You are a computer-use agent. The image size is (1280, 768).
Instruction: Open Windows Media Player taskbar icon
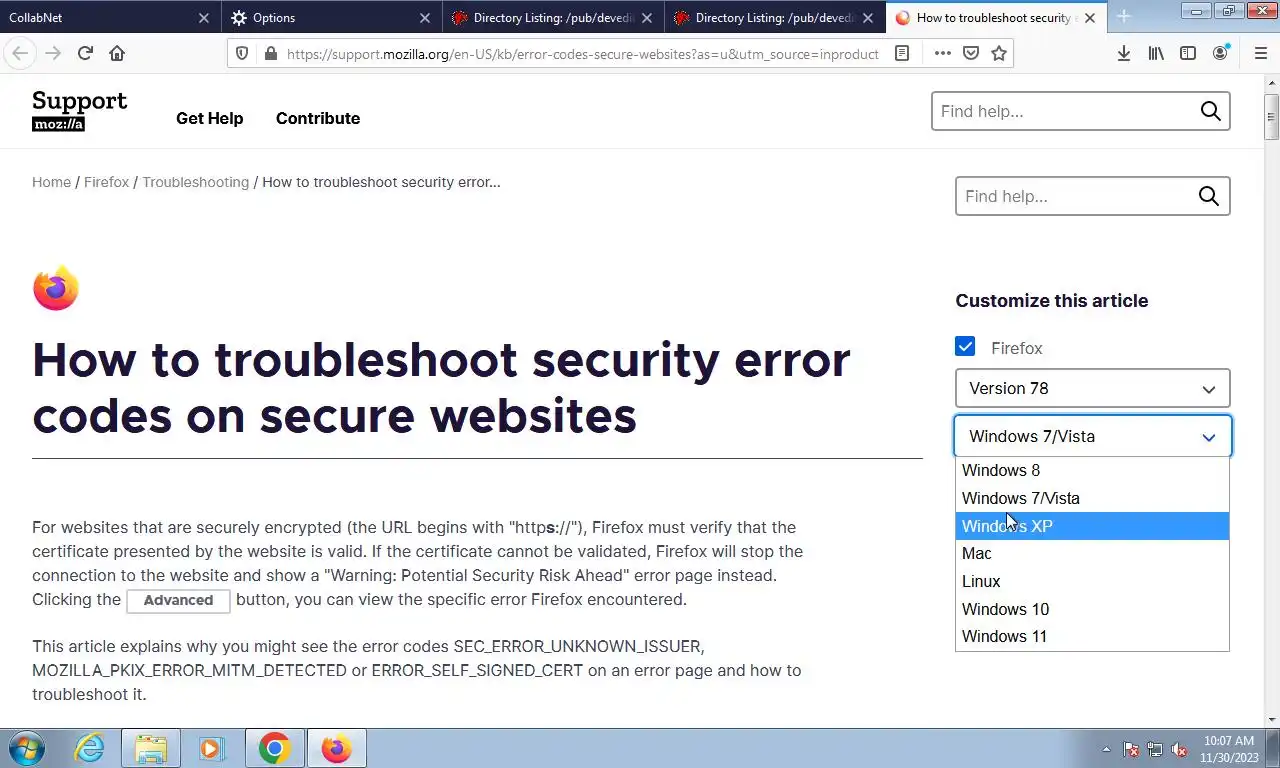[x=211, y=748]
